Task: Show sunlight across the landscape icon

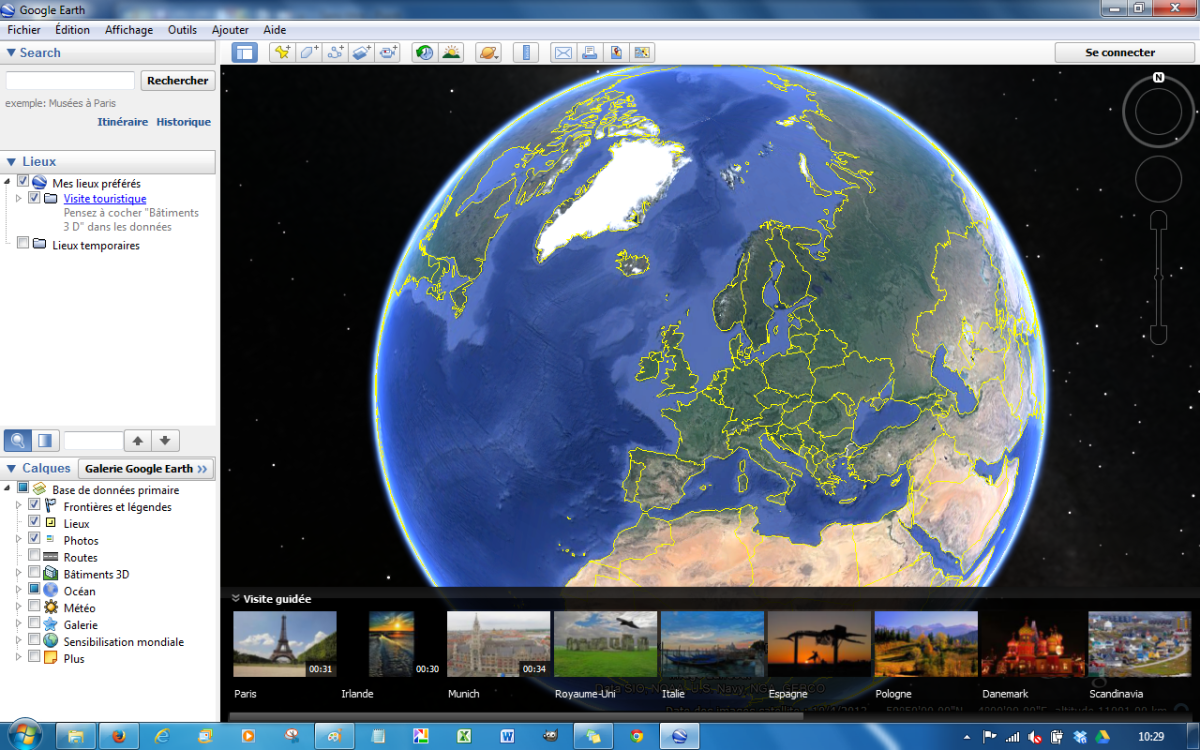Action: click(x=451, y=53)
